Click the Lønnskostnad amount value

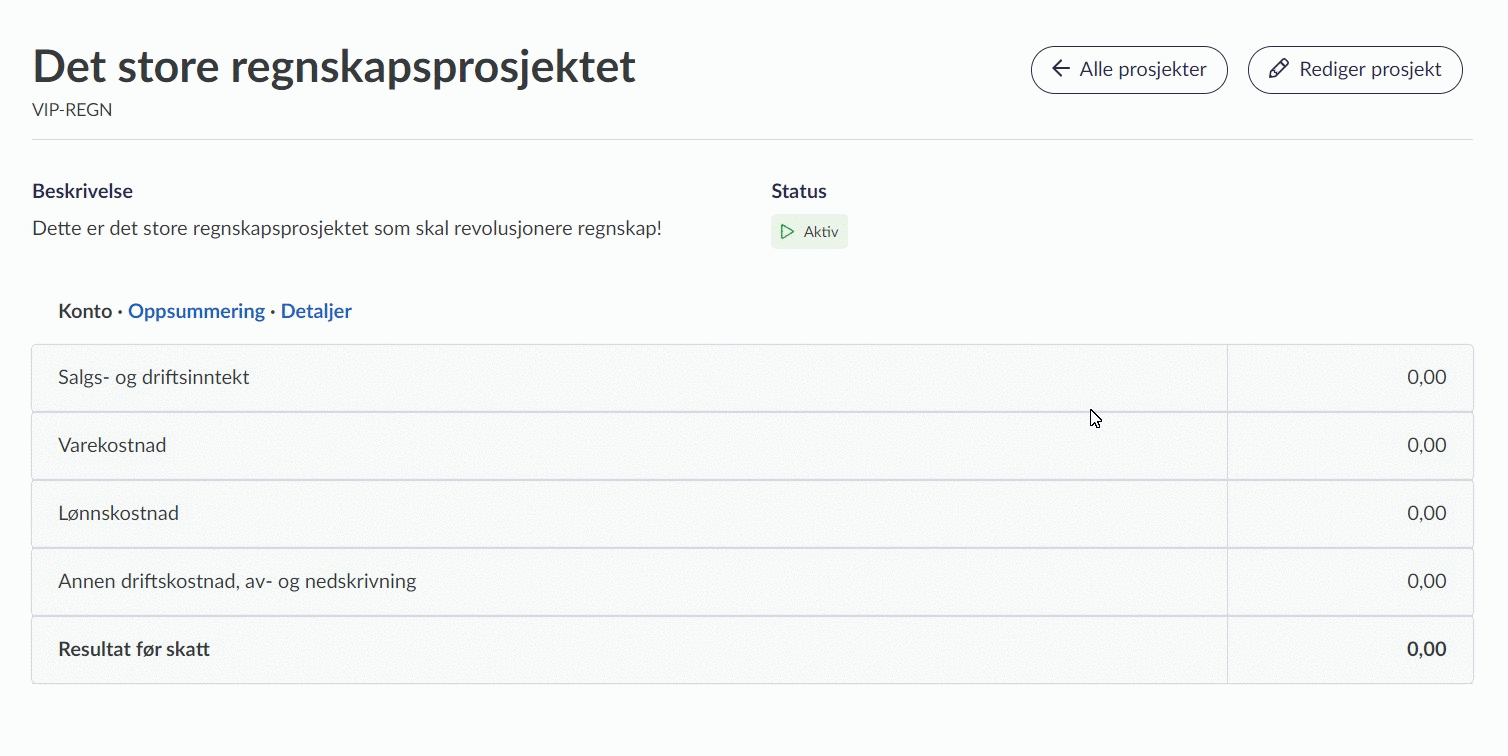[x=1426, y=513]
